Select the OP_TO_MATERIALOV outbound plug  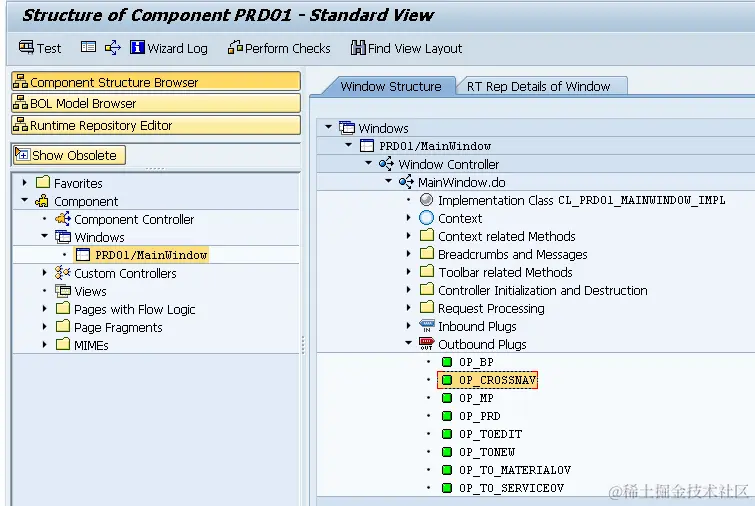tap(515, 470)
